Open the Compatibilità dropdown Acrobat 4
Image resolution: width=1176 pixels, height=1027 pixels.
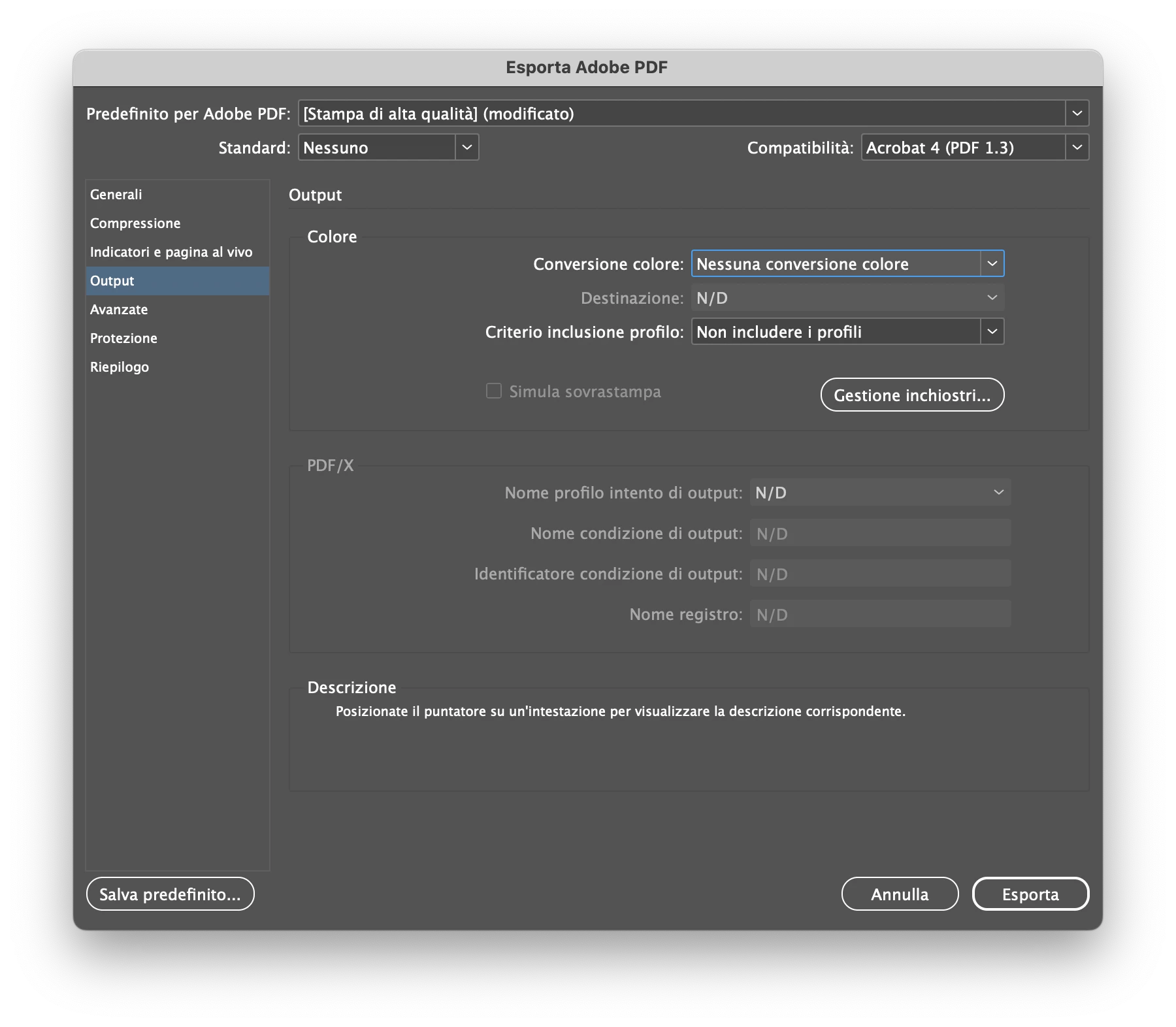[x=975, y=147]
